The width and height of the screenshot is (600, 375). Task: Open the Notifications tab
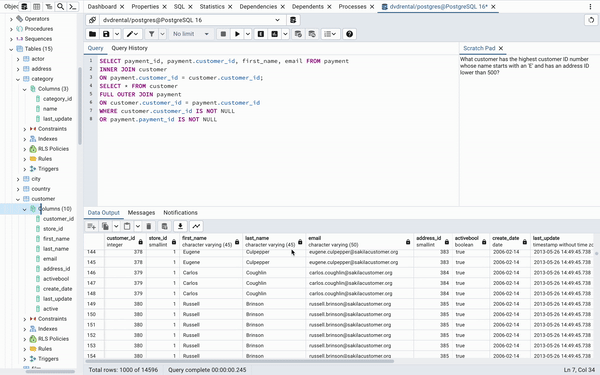pyautogui.click(x=180, y=213)
